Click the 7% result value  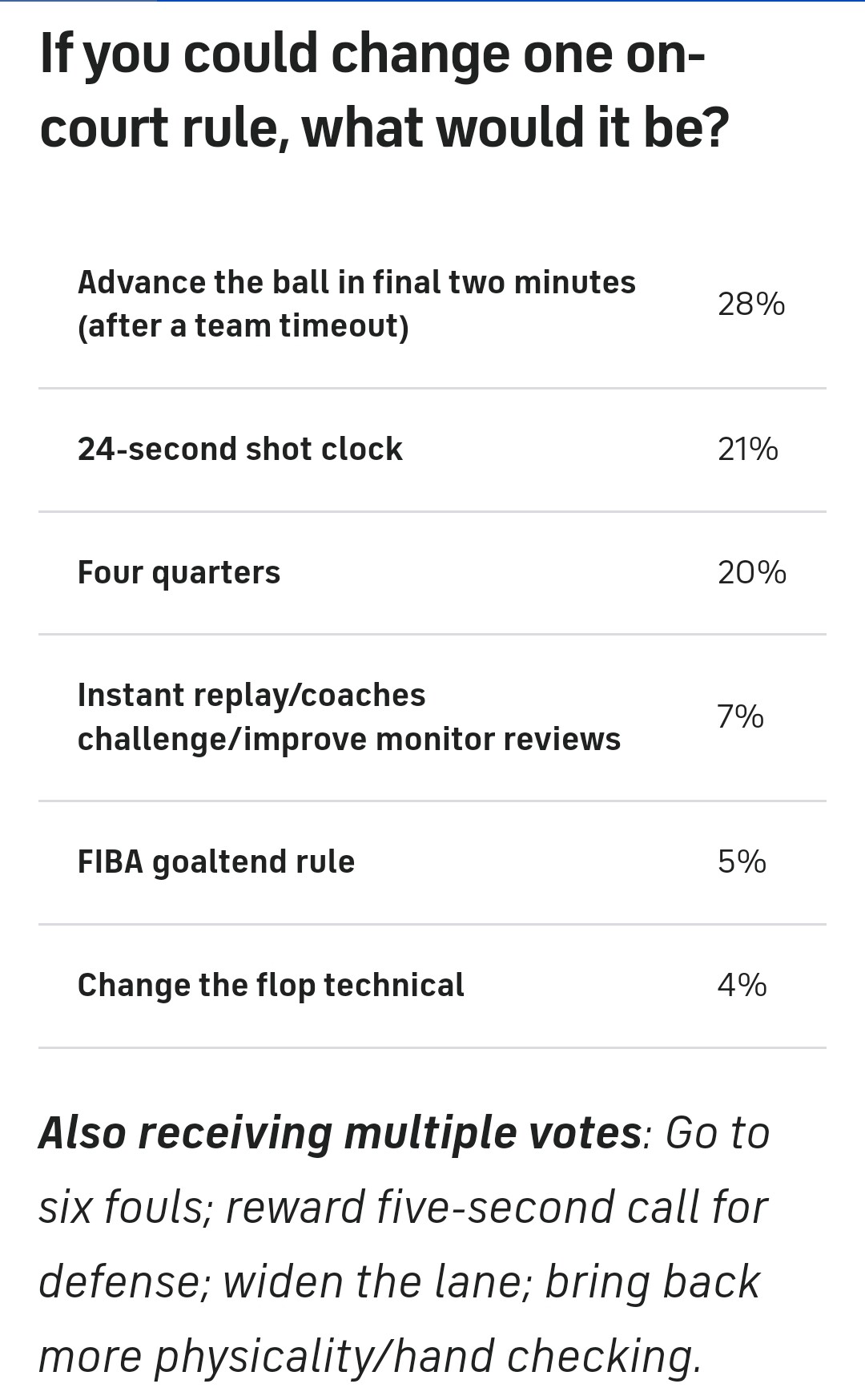[x=740, y=716]
